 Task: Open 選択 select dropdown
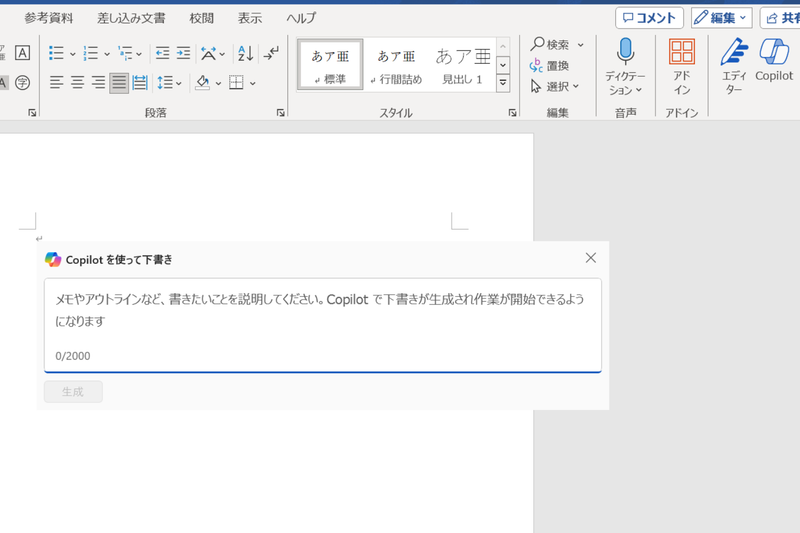(554, 86)
